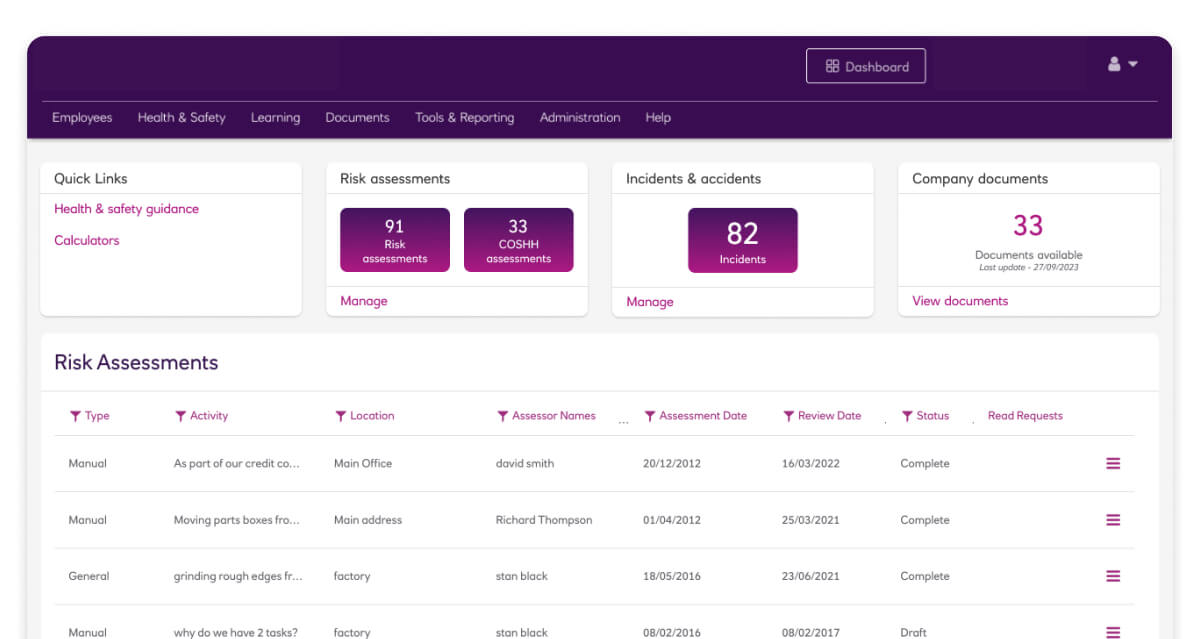Click the filter icon beside Review Date

(x=789, y=416)
